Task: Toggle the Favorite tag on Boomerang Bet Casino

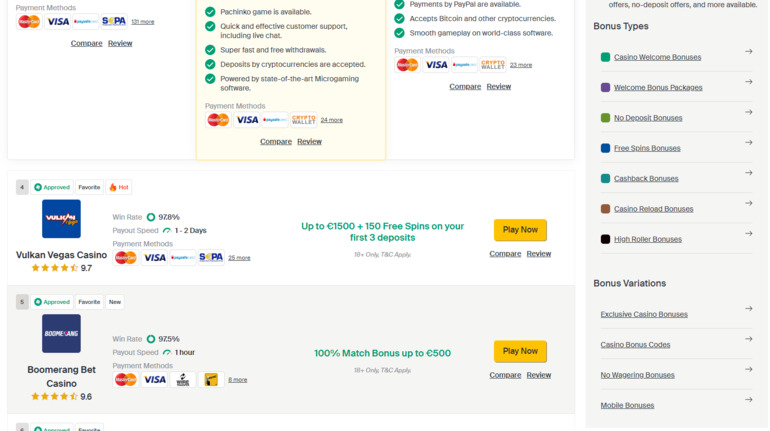Action: pyautogui.click(x=89, y=302)
